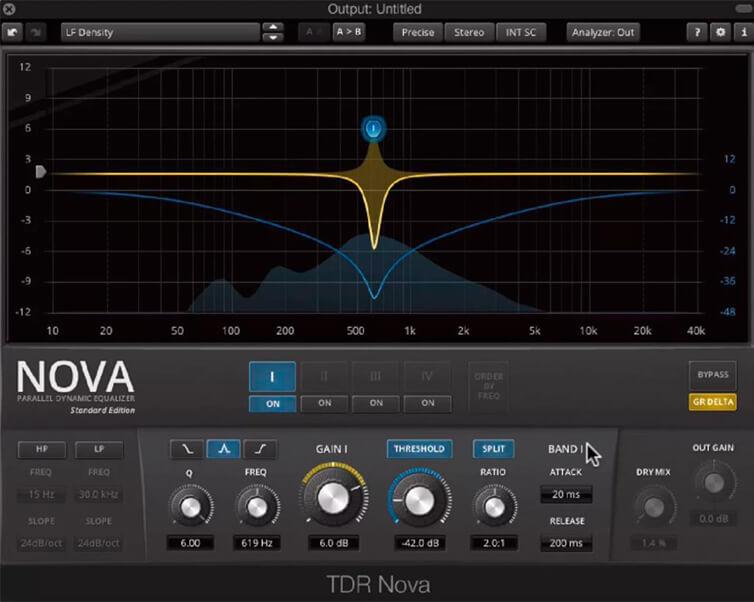This screenshot has width=754, height=602.
Task: Enable the LP filter
Action: [x=99, y=450]
